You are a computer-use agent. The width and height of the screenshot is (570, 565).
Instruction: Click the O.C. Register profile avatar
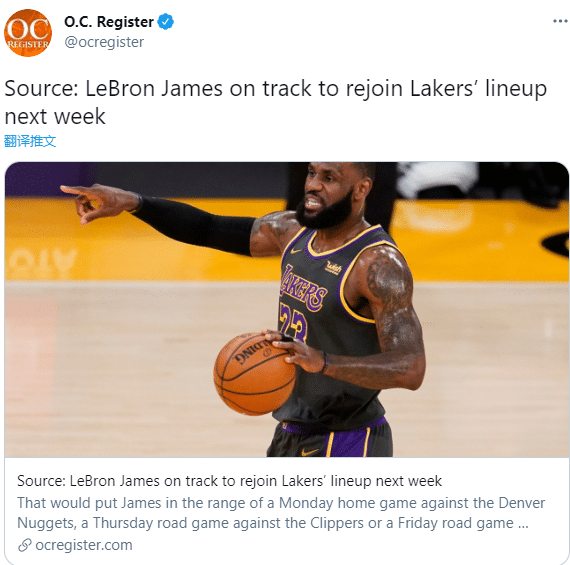pos(28,33)
